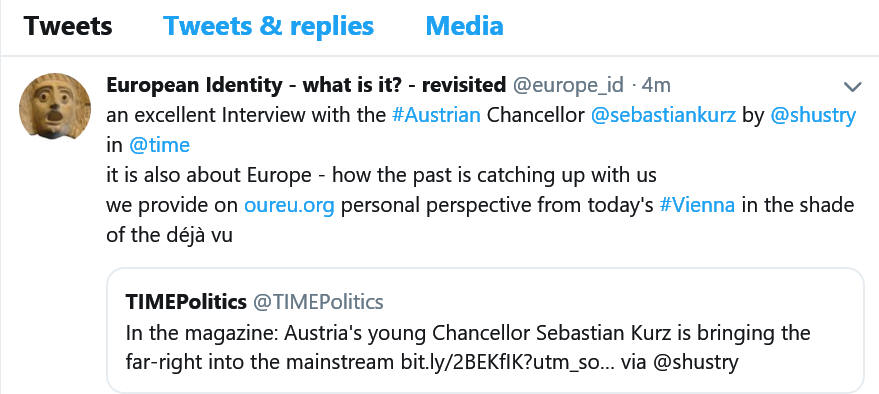This screenshot has width=879, height=394.
Task: Open the #Austrian hashtag
Action: [x=436, y=115]
